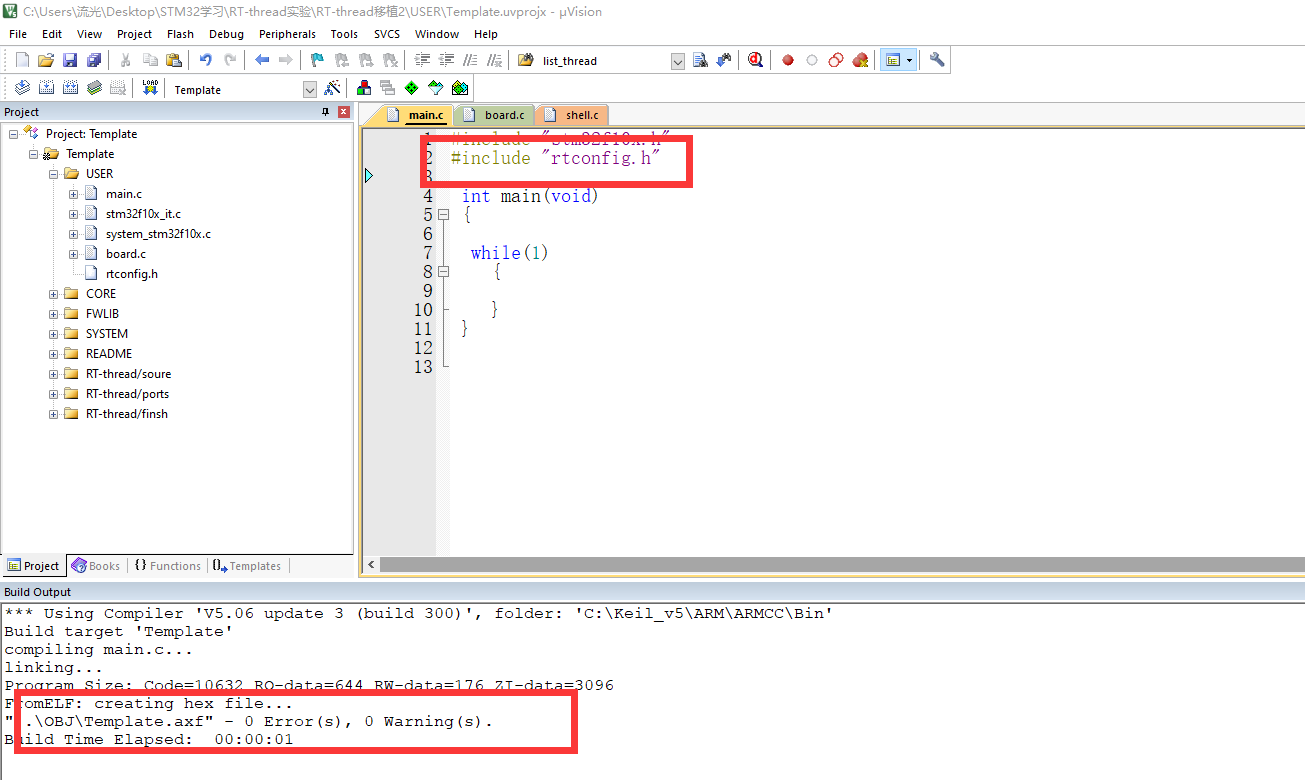Screen dimensions: 1305x780
Task: Open the Peripherals menu
Action: point(287,34)
